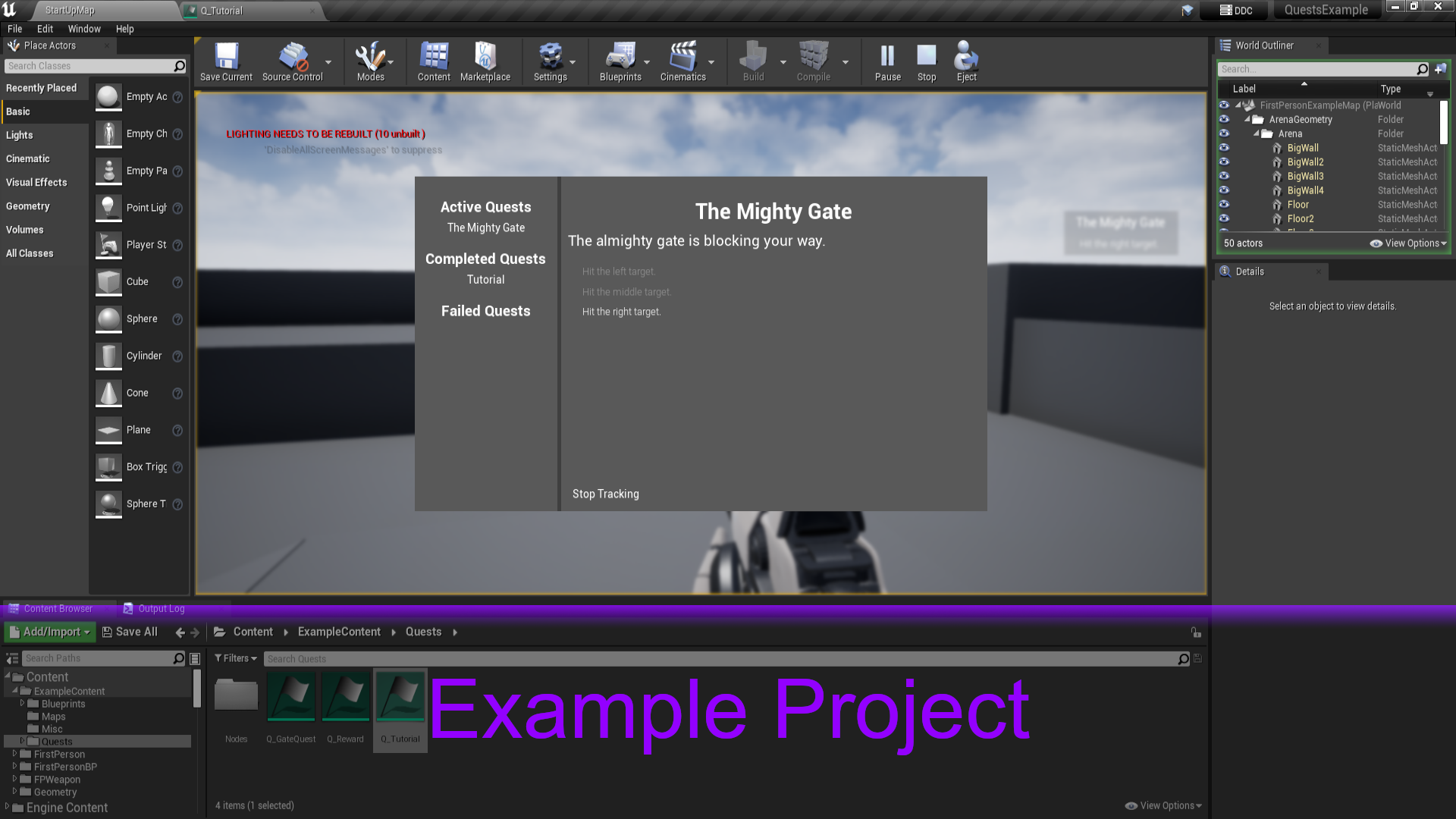Open the Window menu
The width and height of the screenshot is (1456, 819).
click(x=84, y=29)
